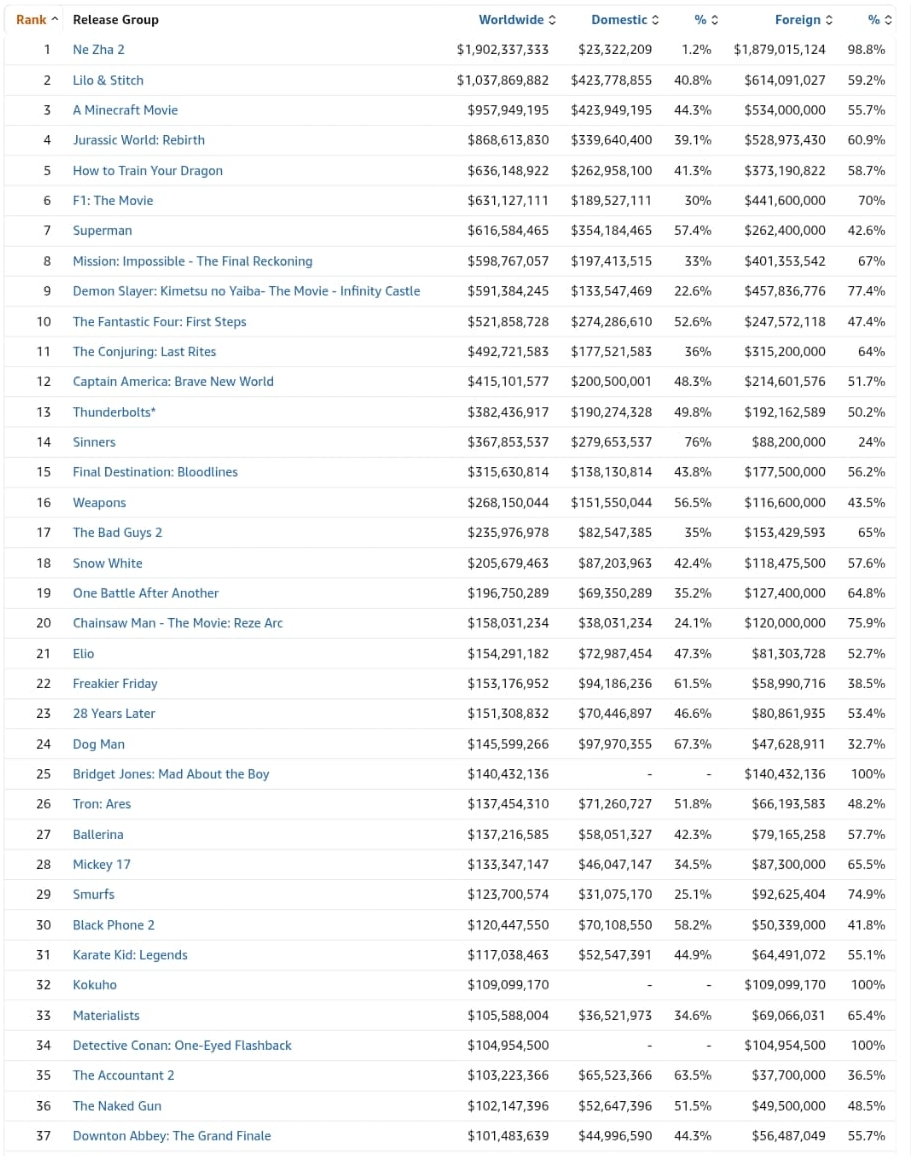911x1156 pixels.
Task: Click the sort icon next to Domestic
Action: pyautogui.click(x=656, y=20)
